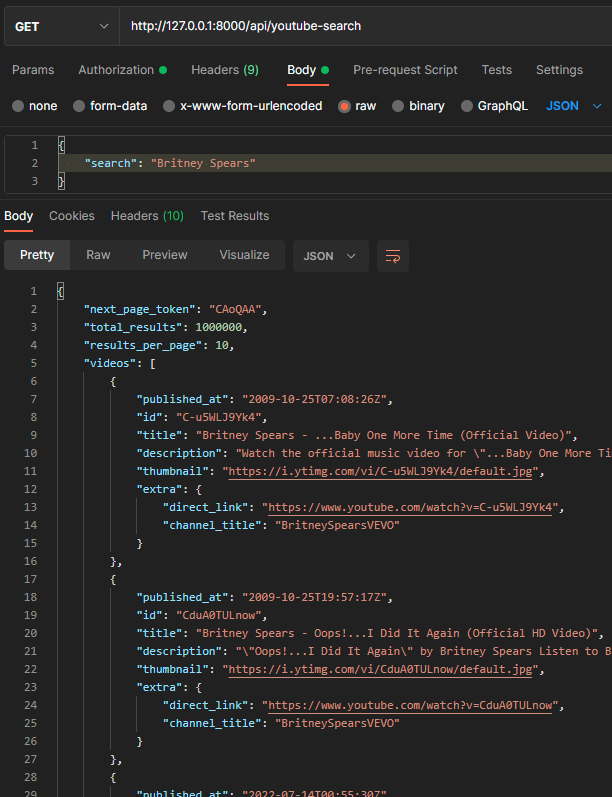The width and height of the screenshot is (612, 797).
Task: Switch to response Body tab
Action: tap(18, 216)
